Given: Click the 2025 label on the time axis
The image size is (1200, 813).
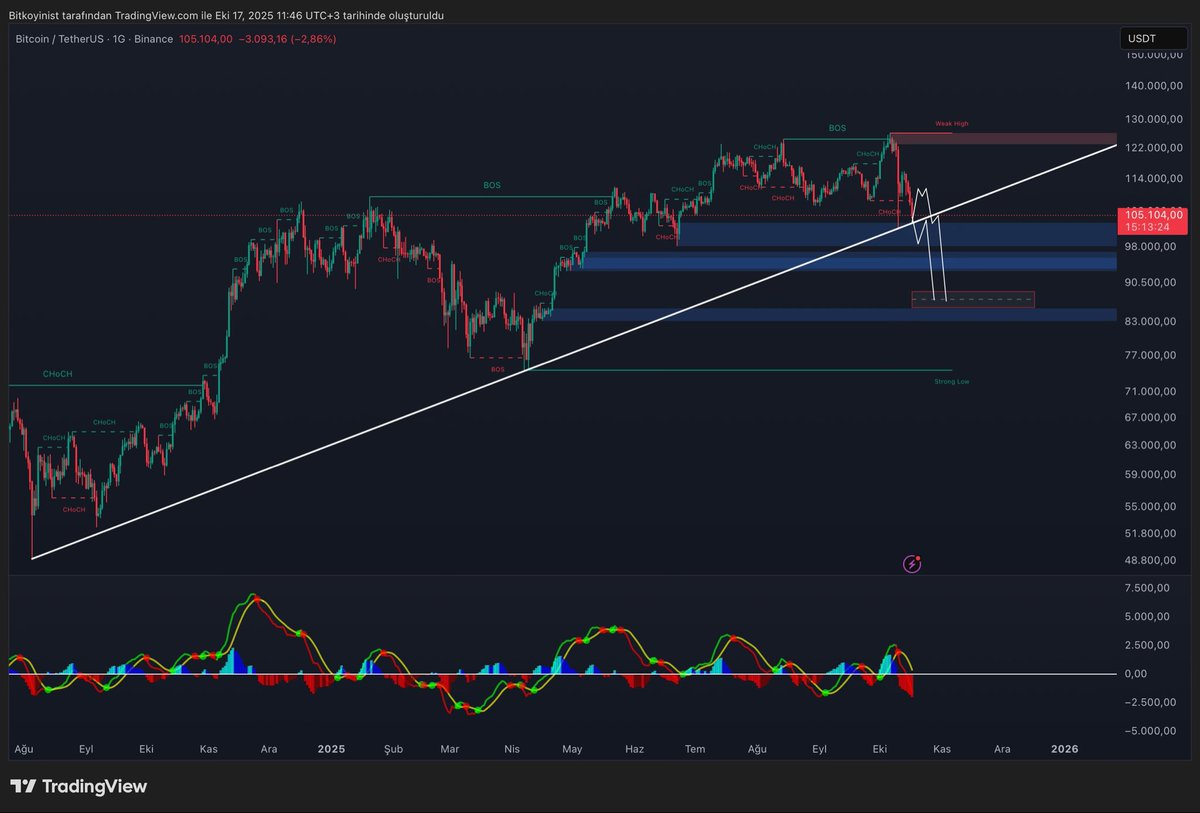Looking at the screenshot, I should (331, 748).
